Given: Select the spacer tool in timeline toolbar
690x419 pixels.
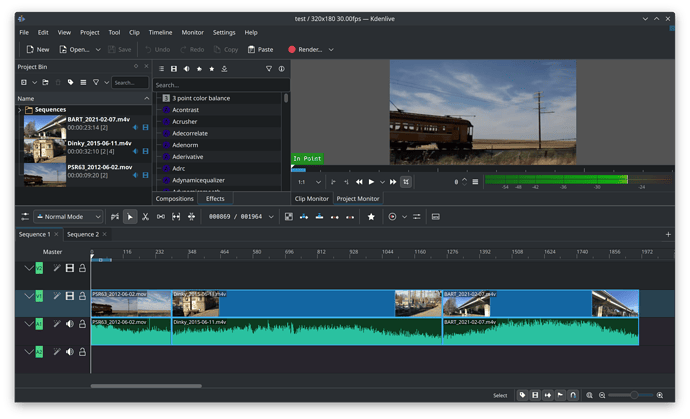Looking at the screenshot, I should (x=161, y=217).
